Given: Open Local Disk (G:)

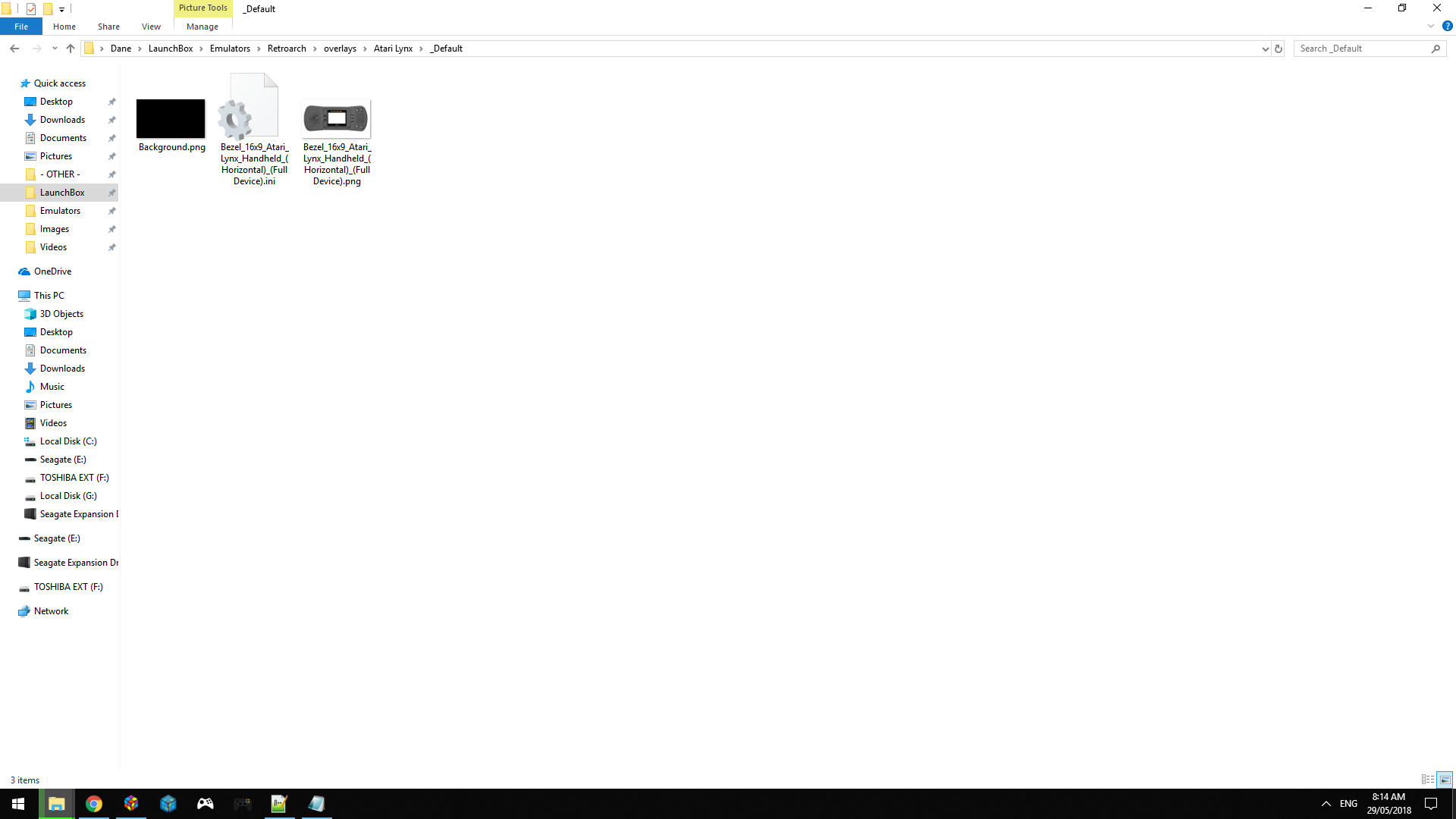Looking at the screenshot, I should [68, 496].
